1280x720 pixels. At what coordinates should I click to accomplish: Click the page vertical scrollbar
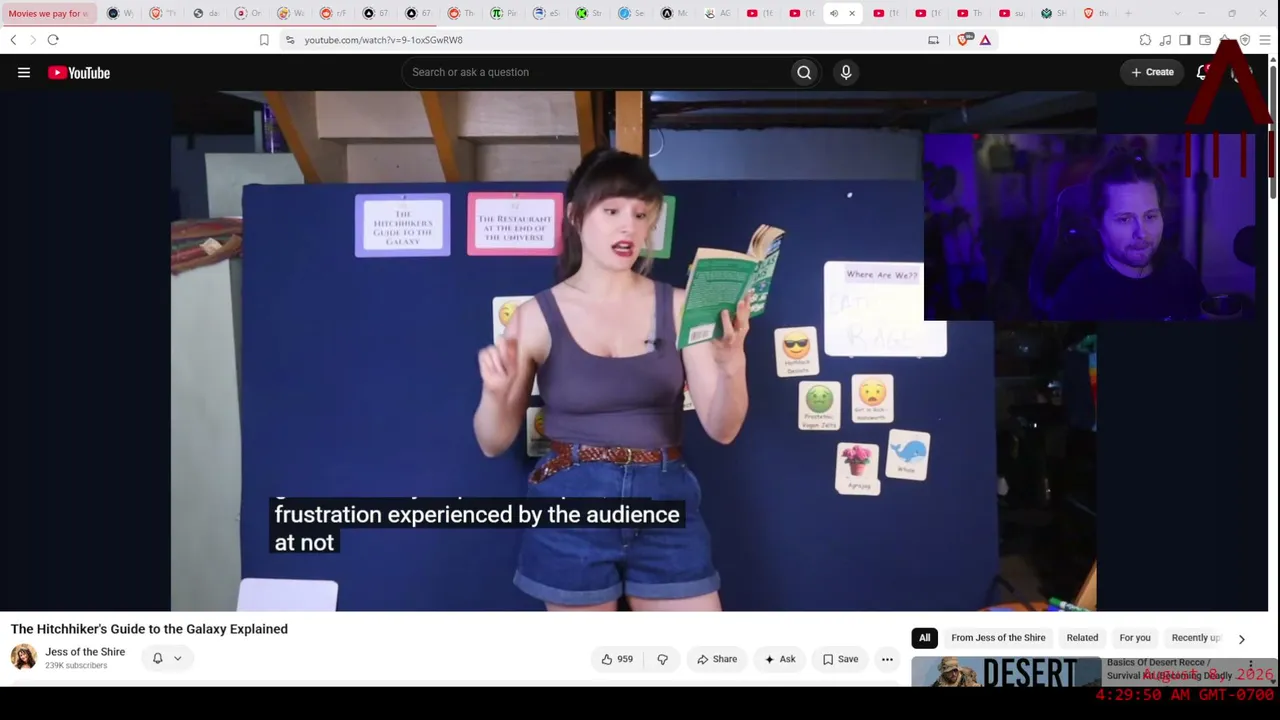tap(1273, 130)
